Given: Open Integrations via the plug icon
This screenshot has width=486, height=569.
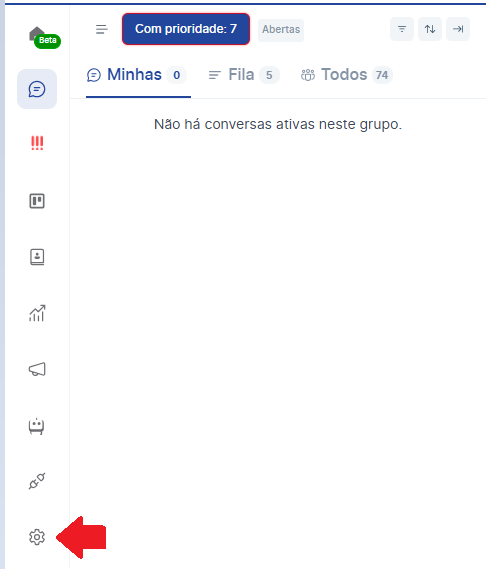Looking at the screenshot, I should point(37,481).
